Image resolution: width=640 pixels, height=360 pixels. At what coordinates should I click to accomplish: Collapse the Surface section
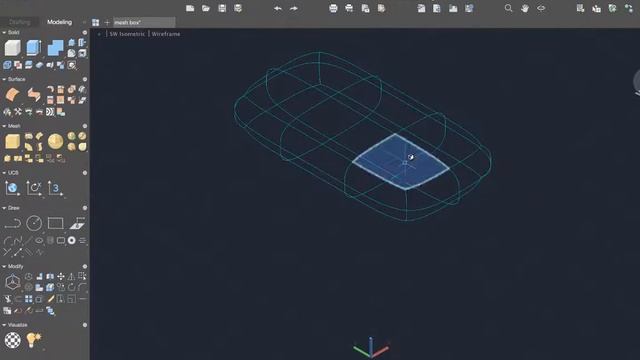tap(4, 79)
